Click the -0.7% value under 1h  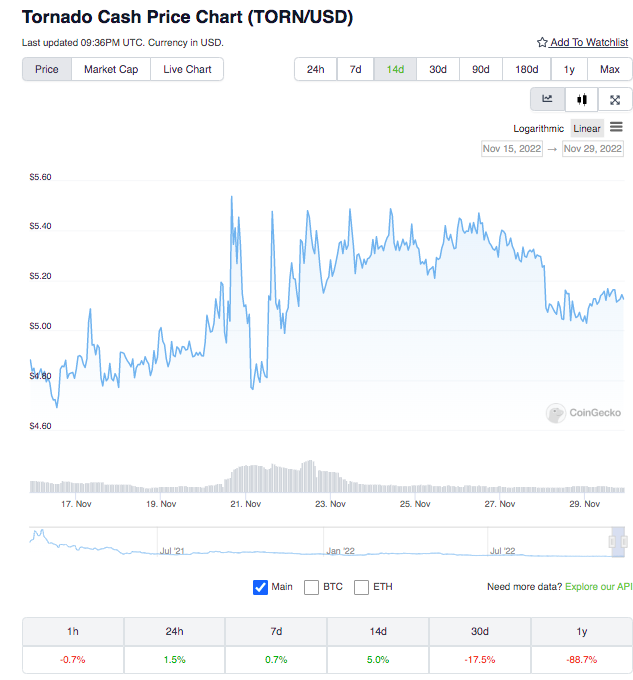(x=73, y=660)
